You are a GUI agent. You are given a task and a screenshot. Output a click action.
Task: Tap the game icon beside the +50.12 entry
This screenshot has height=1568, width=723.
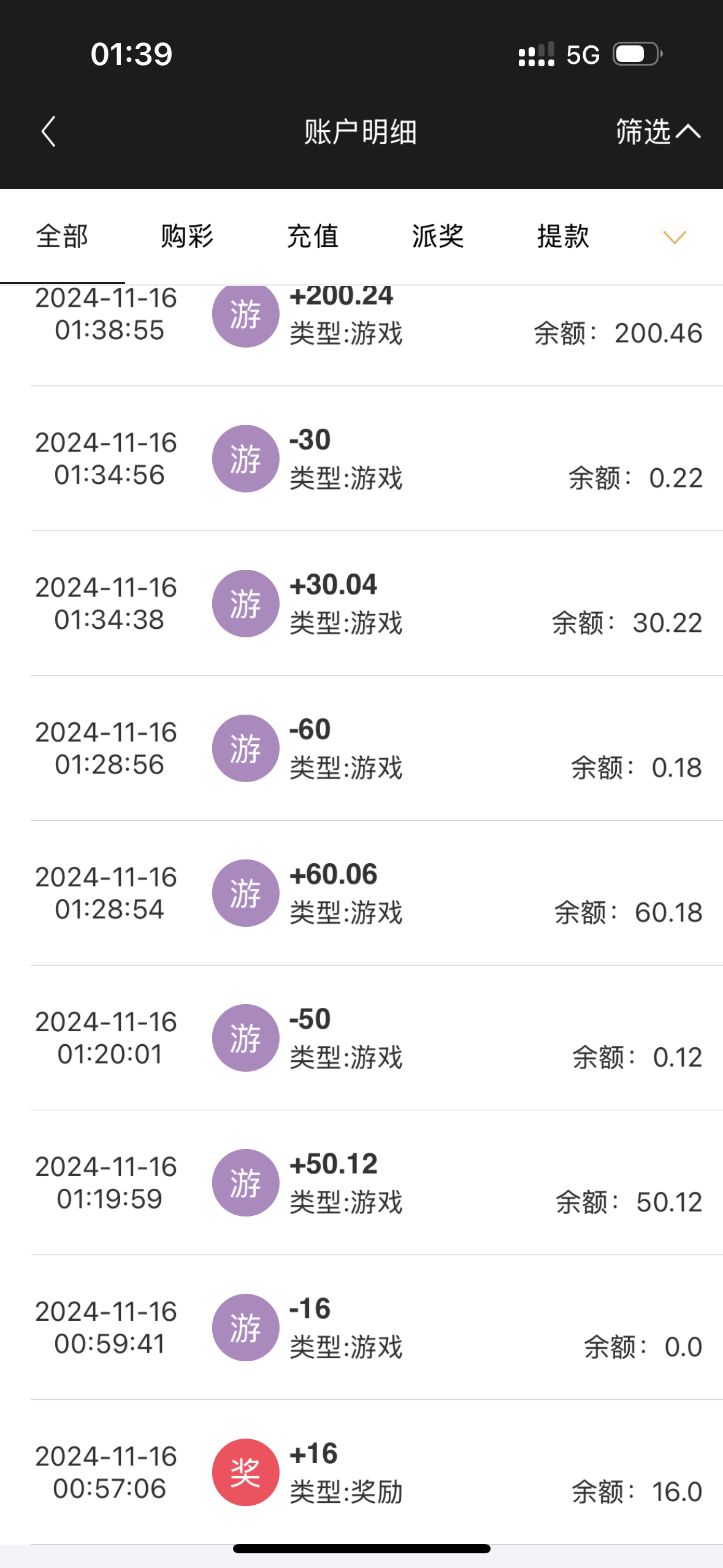[x=245, y=1183]
